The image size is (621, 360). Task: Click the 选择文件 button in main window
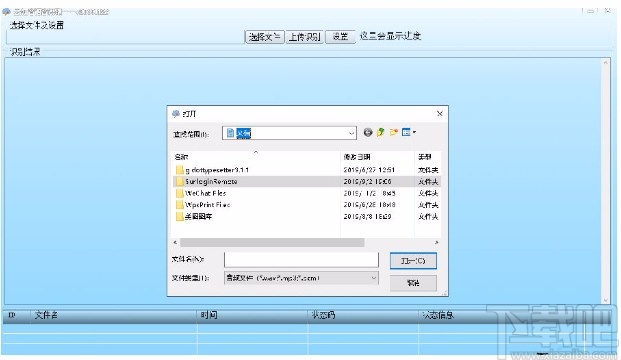[x=264, y=37]
